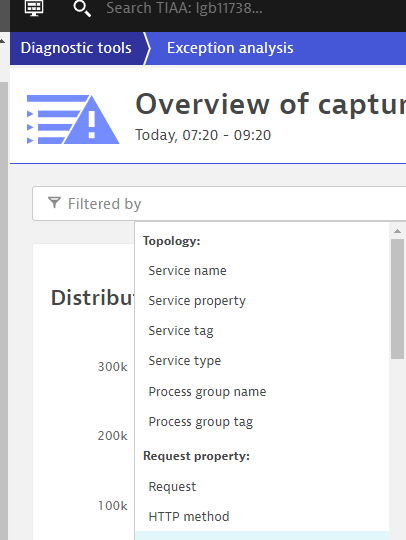Click the dashboard monitor icon in top bar
The image size is (406, 540).
click(x=34, y=8)
